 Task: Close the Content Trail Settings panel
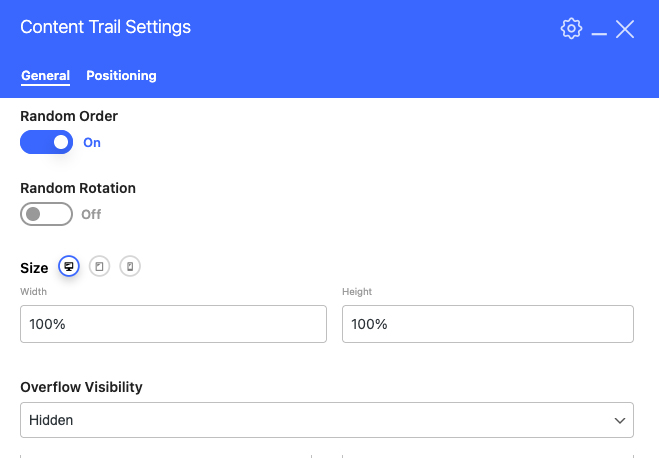[625, 29]
